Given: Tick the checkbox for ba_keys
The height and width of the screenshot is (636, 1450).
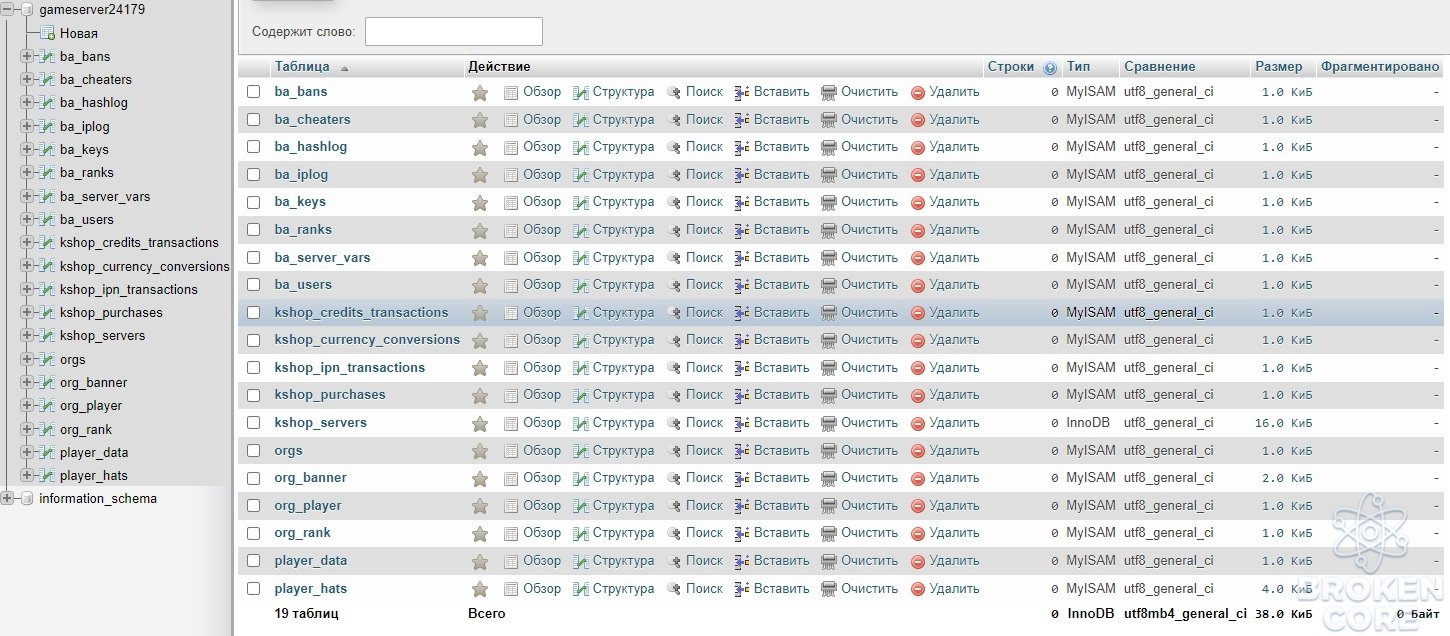Looking at the screenshot, I should click(254, 202).
